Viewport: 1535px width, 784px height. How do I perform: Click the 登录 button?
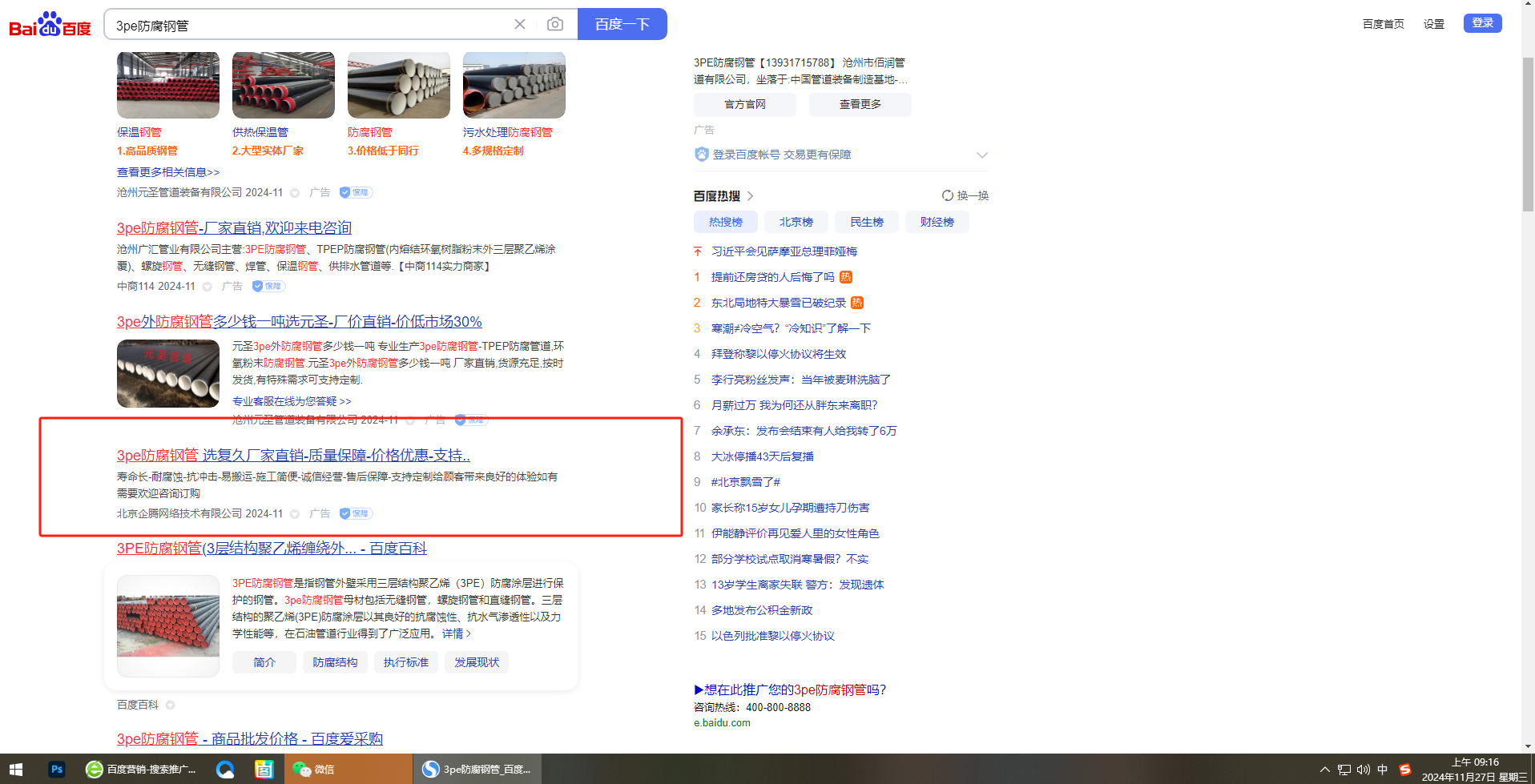pyautogui.click(x=1482, y=23)
